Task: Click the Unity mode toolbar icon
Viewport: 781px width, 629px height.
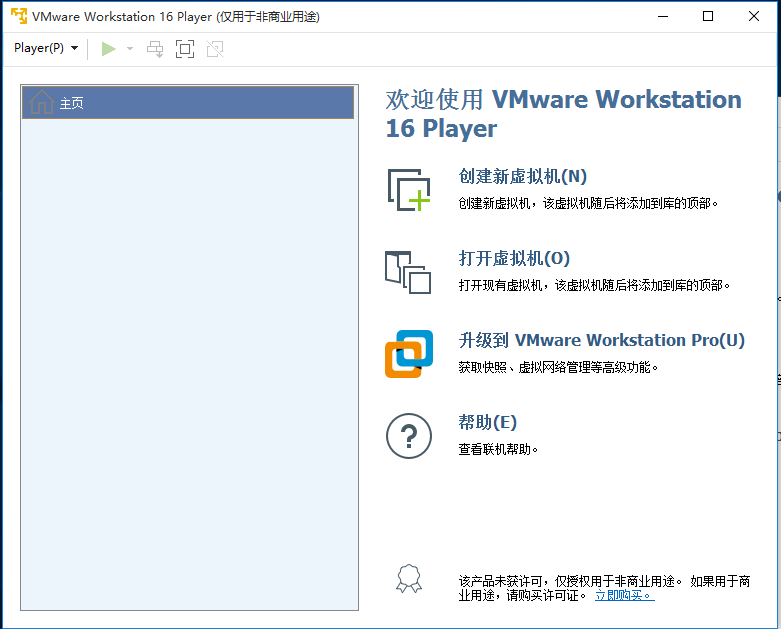Action: point(215,49)
